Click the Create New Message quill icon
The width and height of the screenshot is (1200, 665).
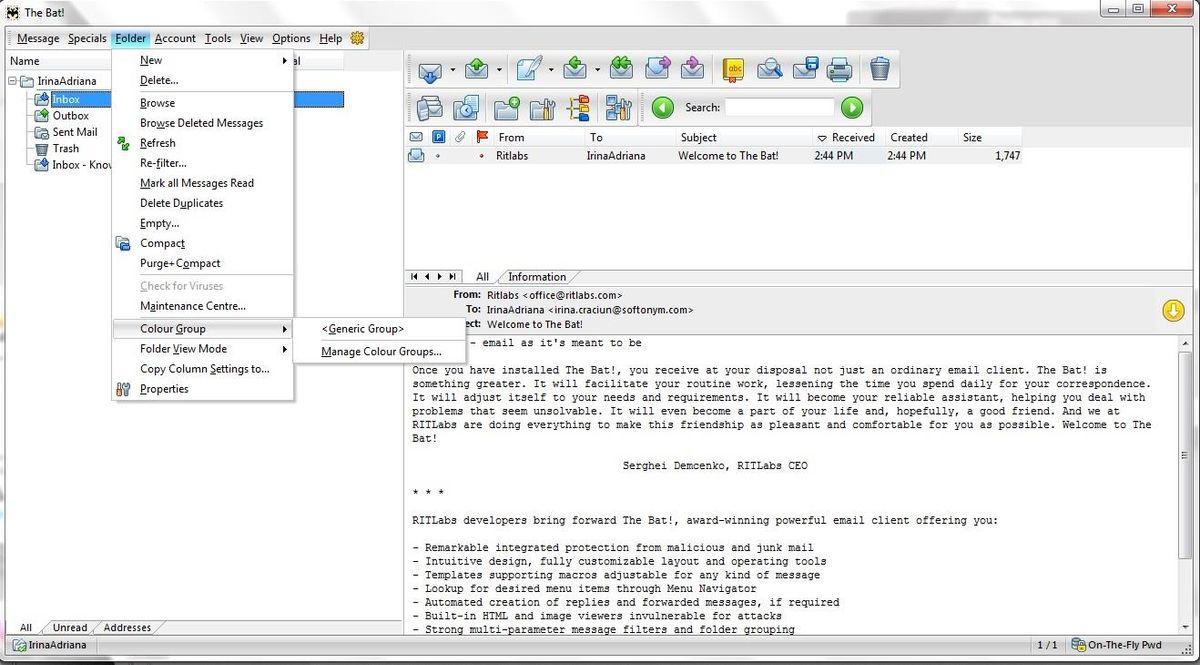point(529,69)
